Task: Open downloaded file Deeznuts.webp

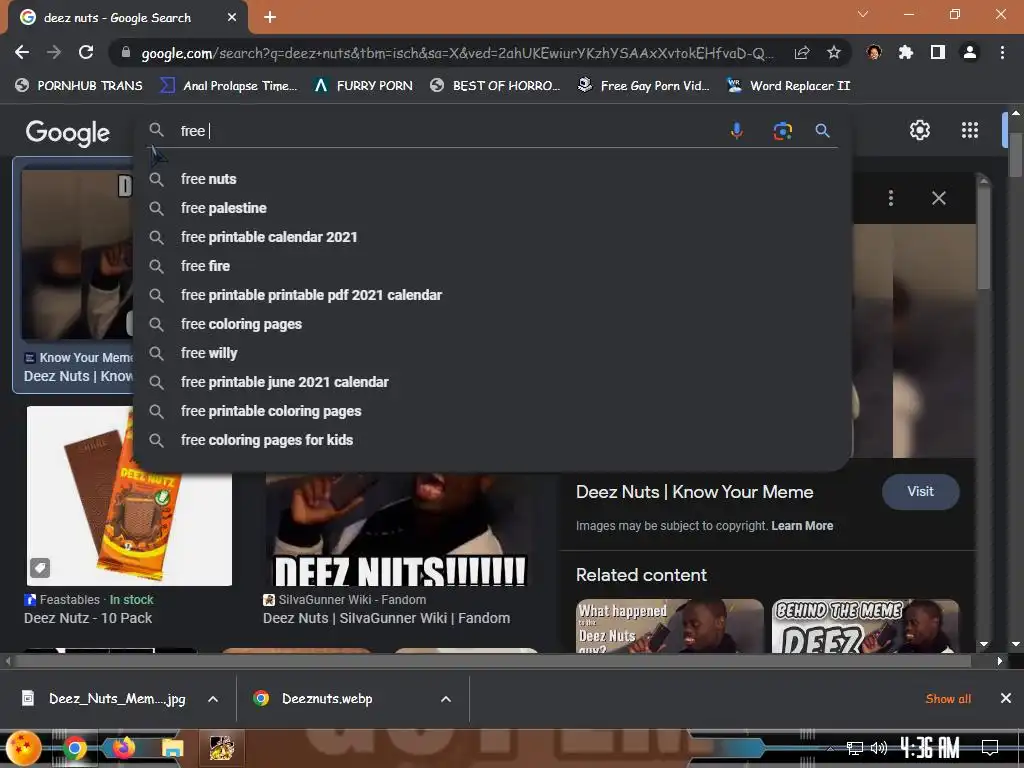Action: pyautogui.click(x=313, y=699)
